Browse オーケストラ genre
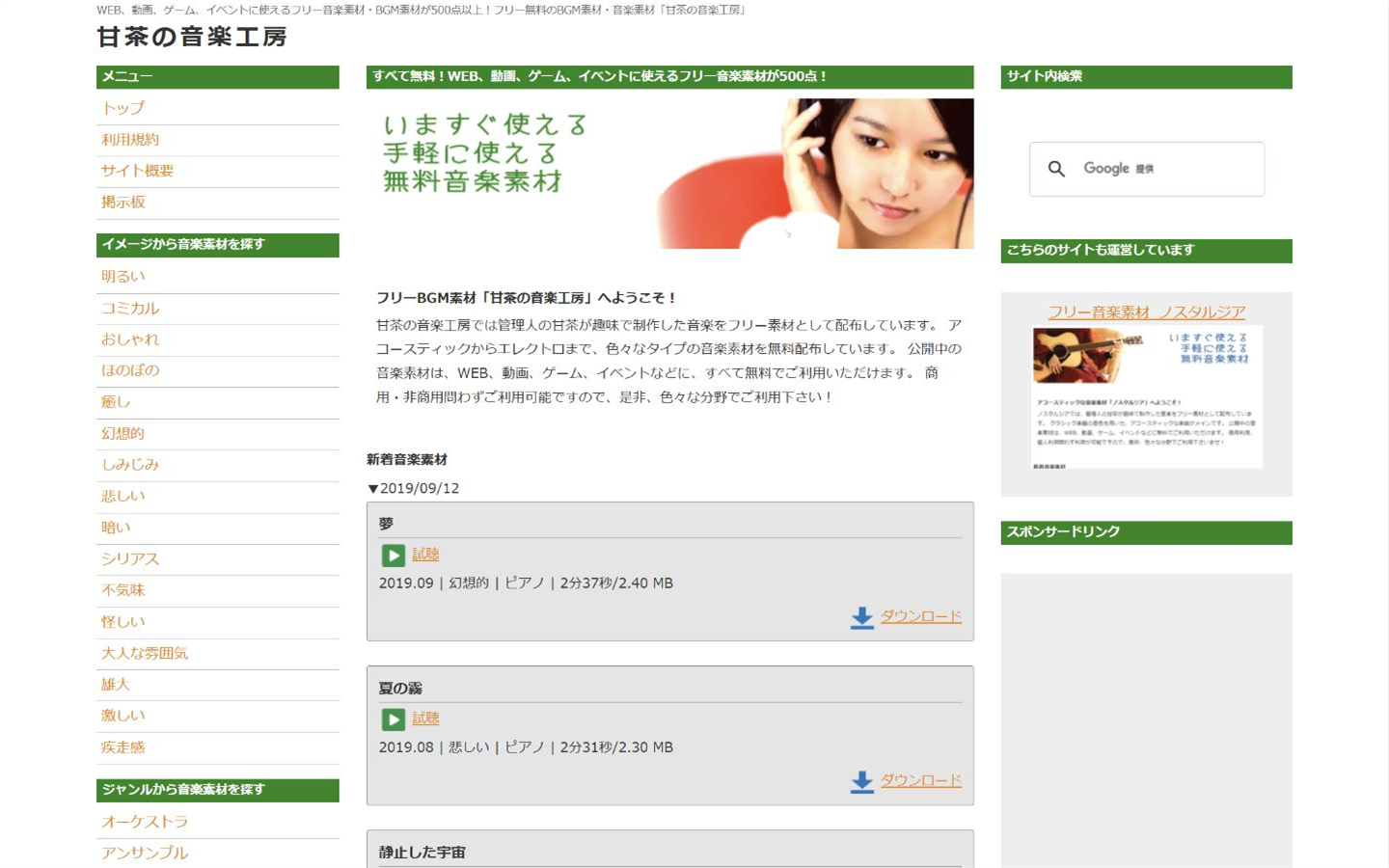 [x=145, y=822]
